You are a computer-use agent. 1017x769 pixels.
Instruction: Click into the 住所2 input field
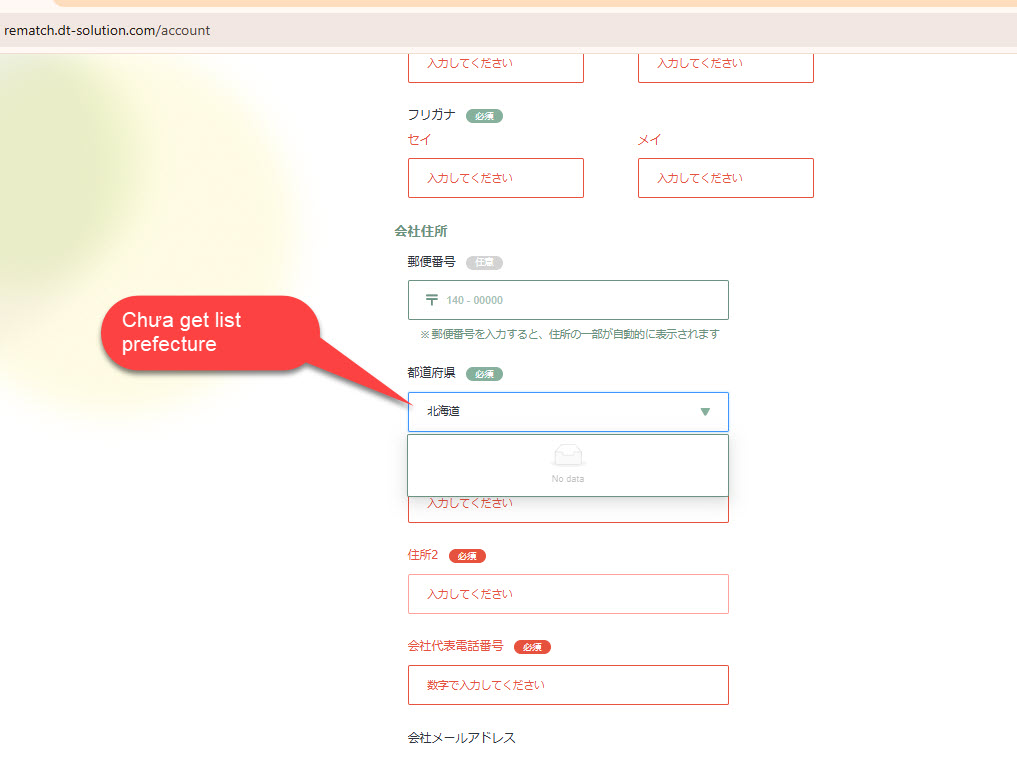click(x=568, y=594)
